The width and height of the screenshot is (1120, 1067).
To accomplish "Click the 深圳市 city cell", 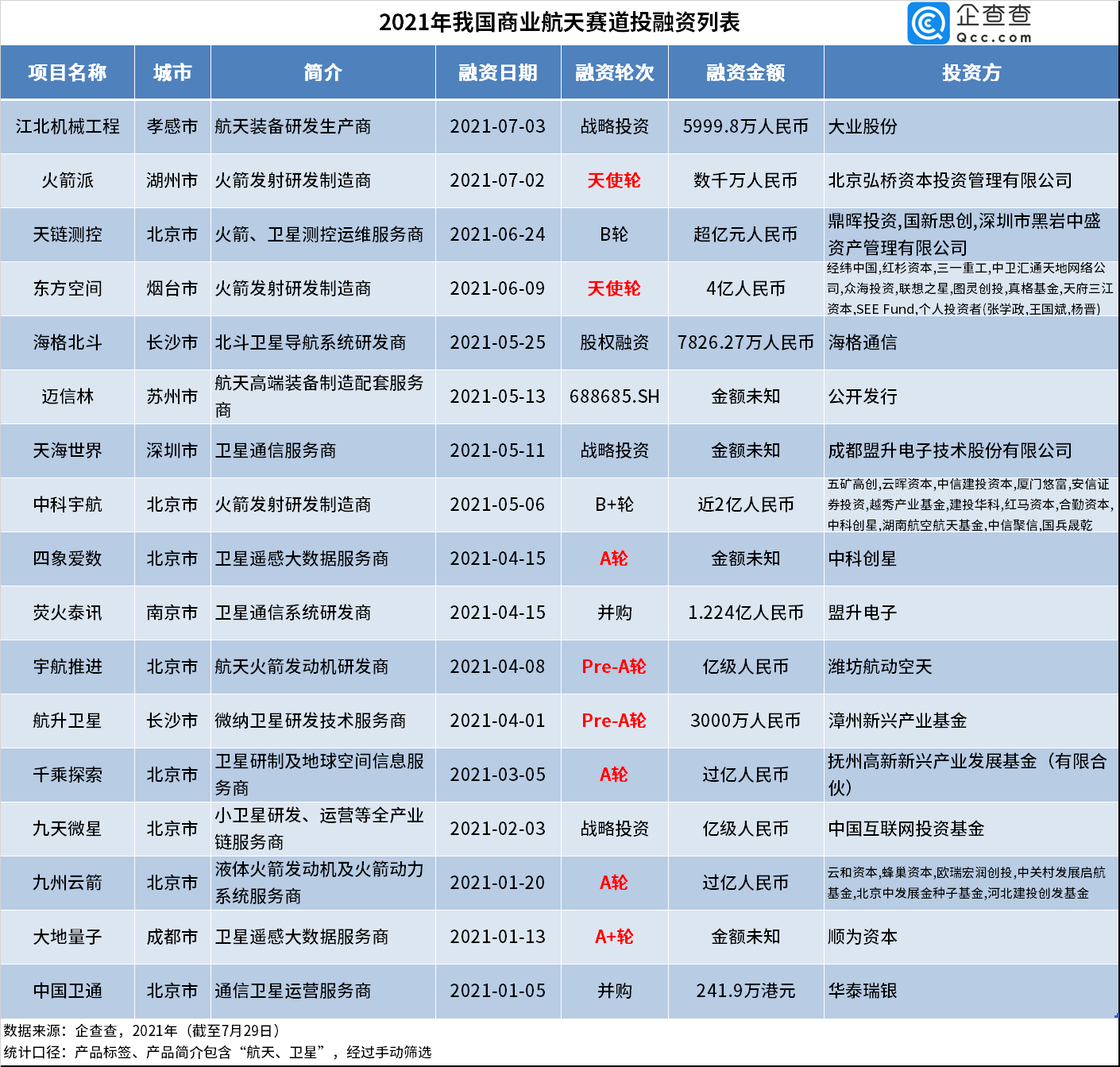I will tap(172, 450).
